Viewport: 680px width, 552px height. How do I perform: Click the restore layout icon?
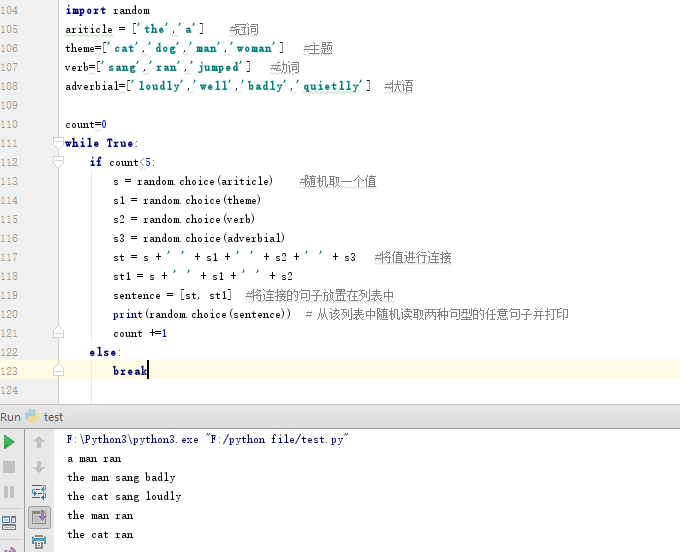[9, 522]
